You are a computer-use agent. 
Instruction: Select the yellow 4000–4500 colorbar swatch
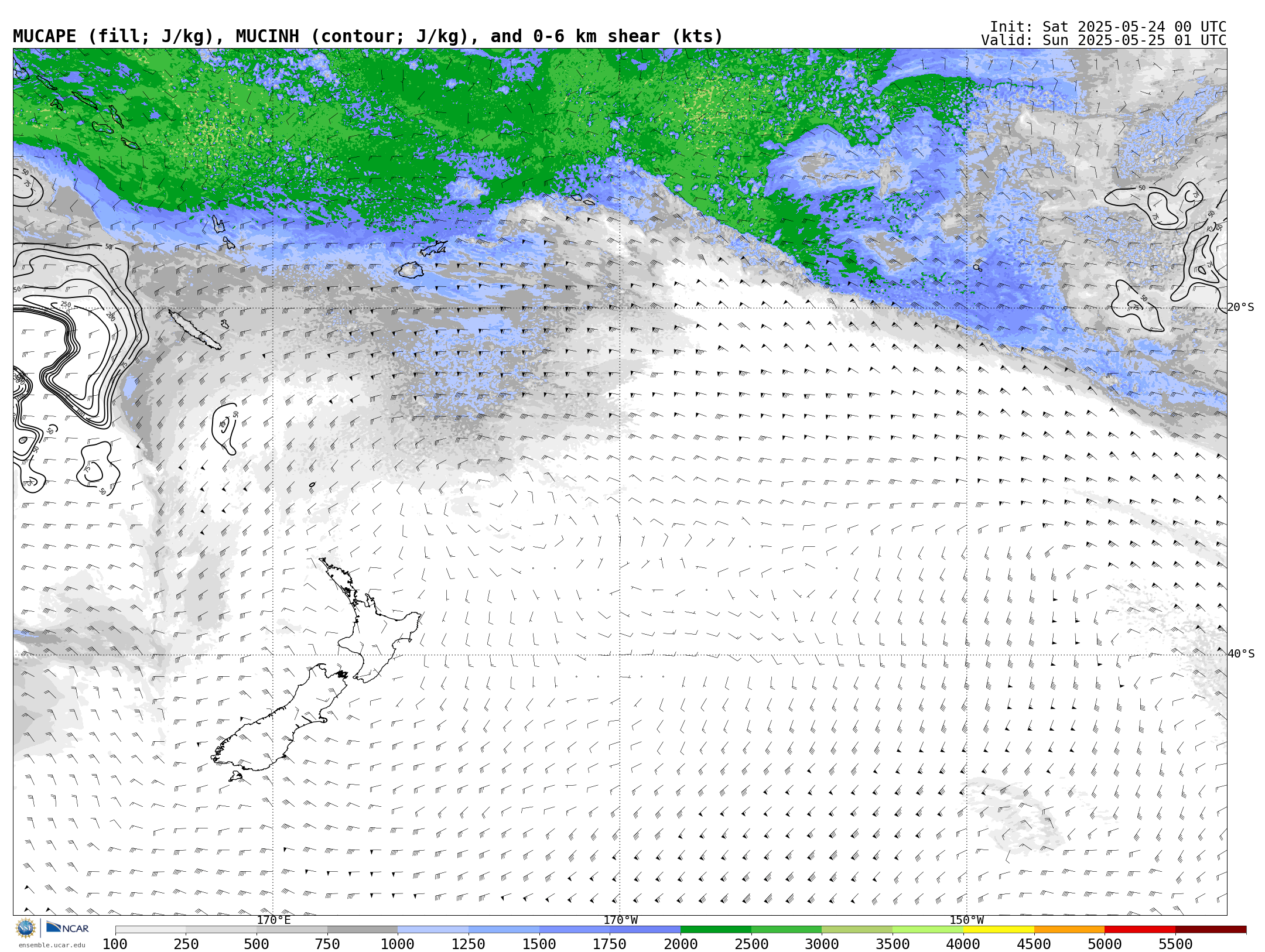[999, 930]
